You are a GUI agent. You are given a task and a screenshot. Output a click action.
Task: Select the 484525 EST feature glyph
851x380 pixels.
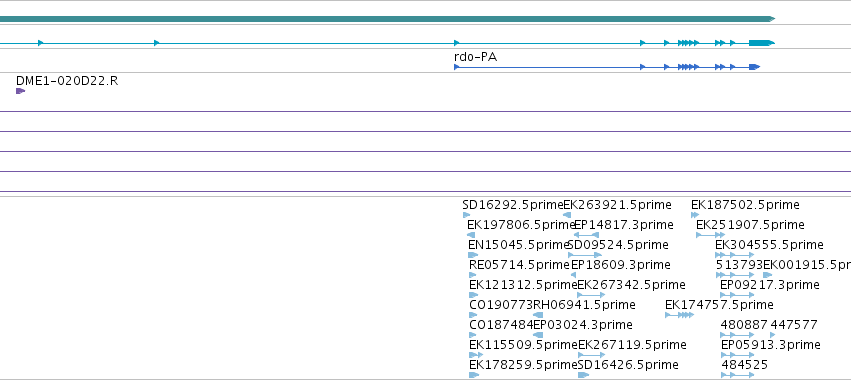[x=738, y=375]
